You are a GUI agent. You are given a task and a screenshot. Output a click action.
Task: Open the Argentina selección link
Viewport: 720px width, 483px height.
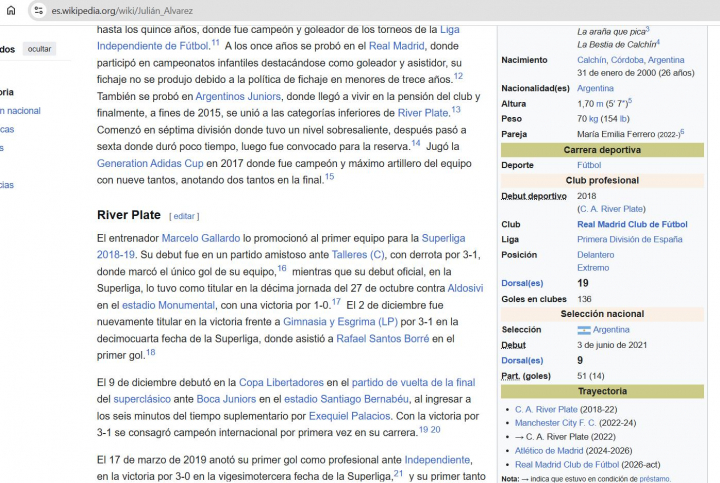(611, 330)
